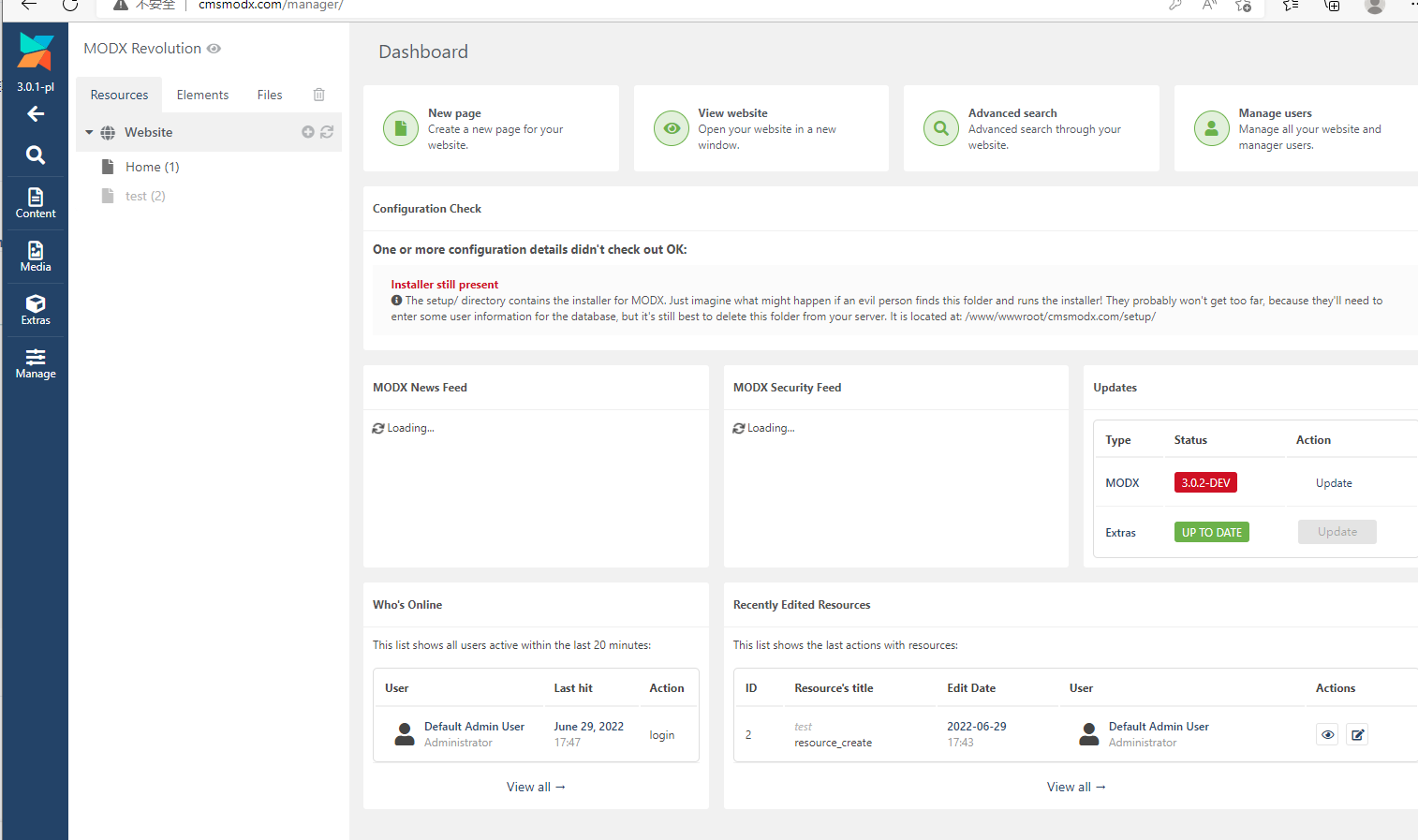The image size is (1418, 840).
Task: Click the red 3.0.2-DEV status badge
Action: [1205, 483]
